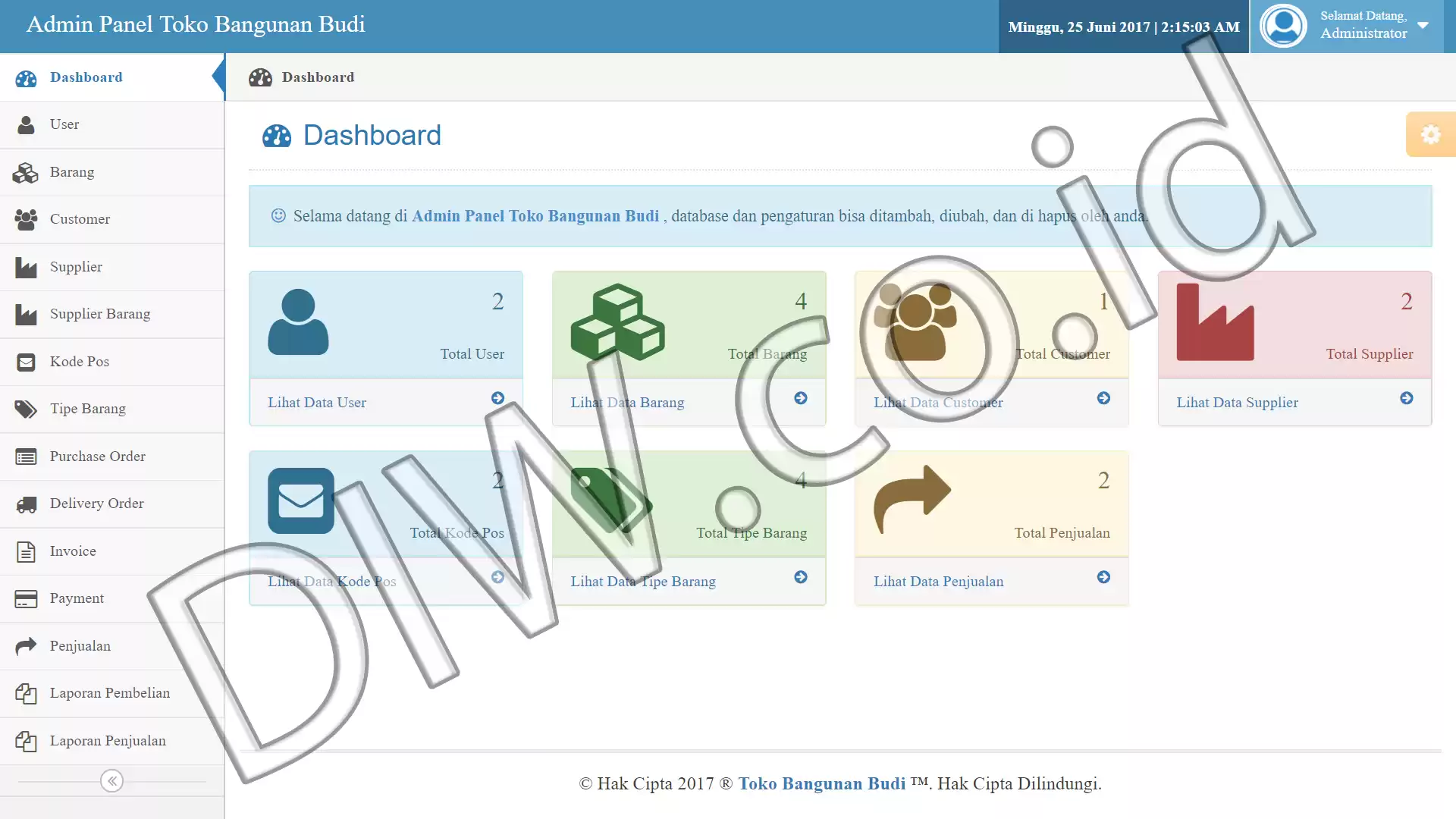Click the Supplier Barang sidebar icon
1456x819 pixels.
tap(26, 314)
